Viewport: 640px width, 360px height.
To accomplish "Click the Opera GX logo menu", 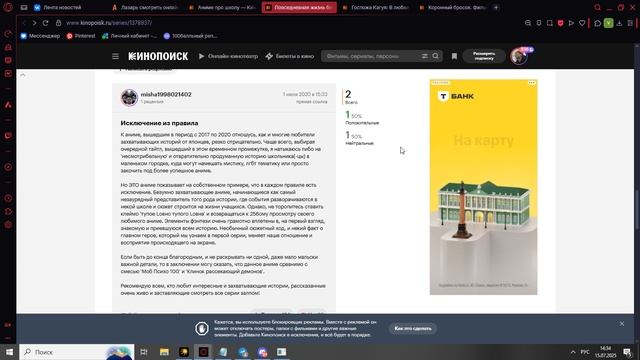I will pyautogui.click(x=8, y=7).
